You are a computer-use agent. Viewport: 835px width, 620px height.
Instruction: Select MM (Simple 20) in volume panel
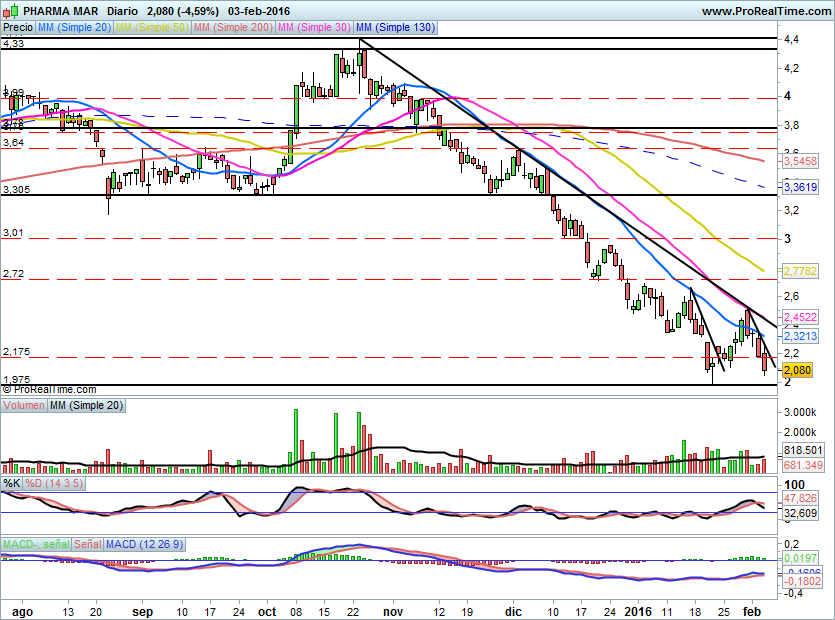point(88,406)
